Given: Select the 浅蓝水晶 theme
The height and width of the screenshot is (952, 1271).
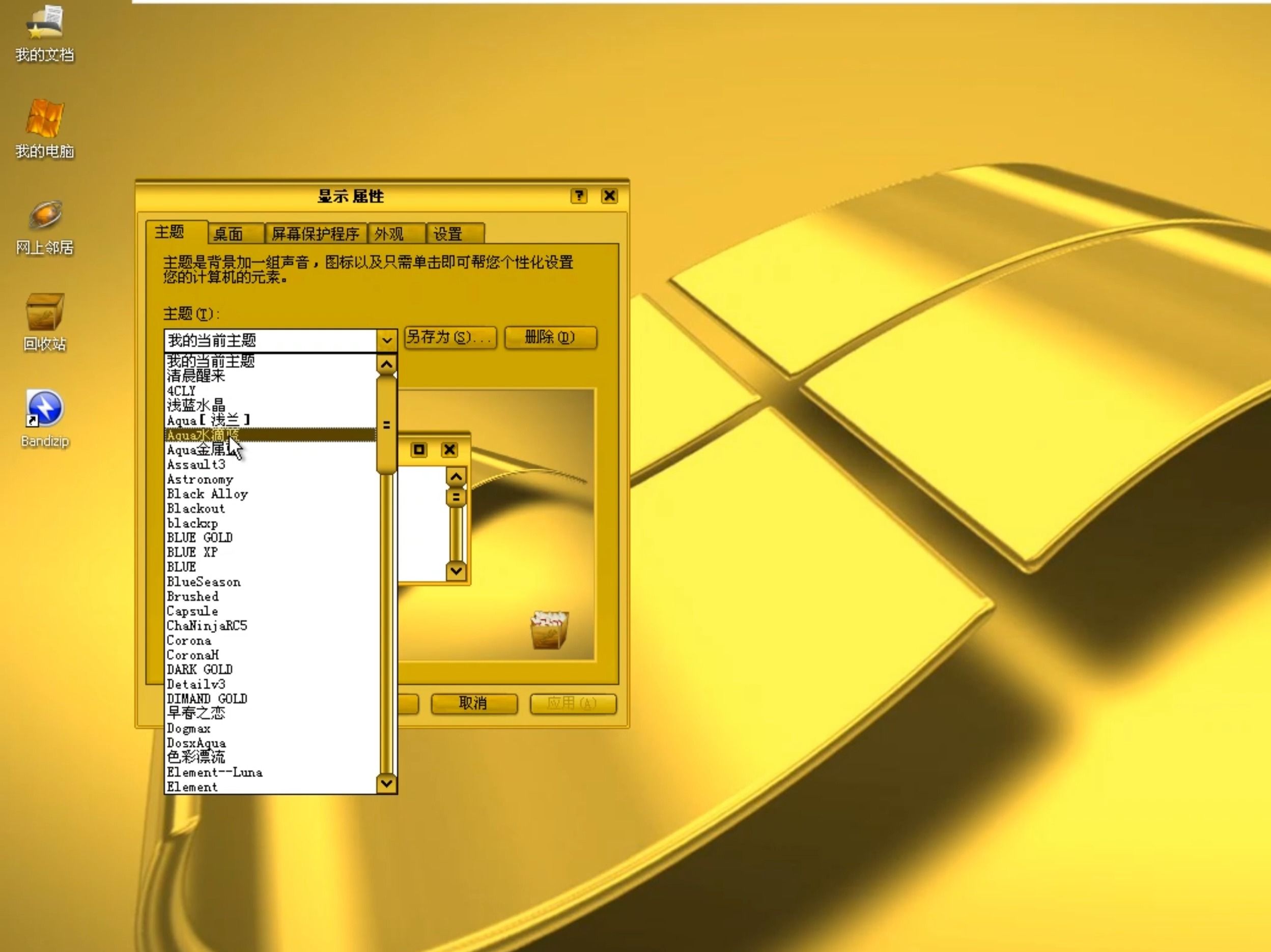Looking at the screenshot, I should (x=271, y=406).
